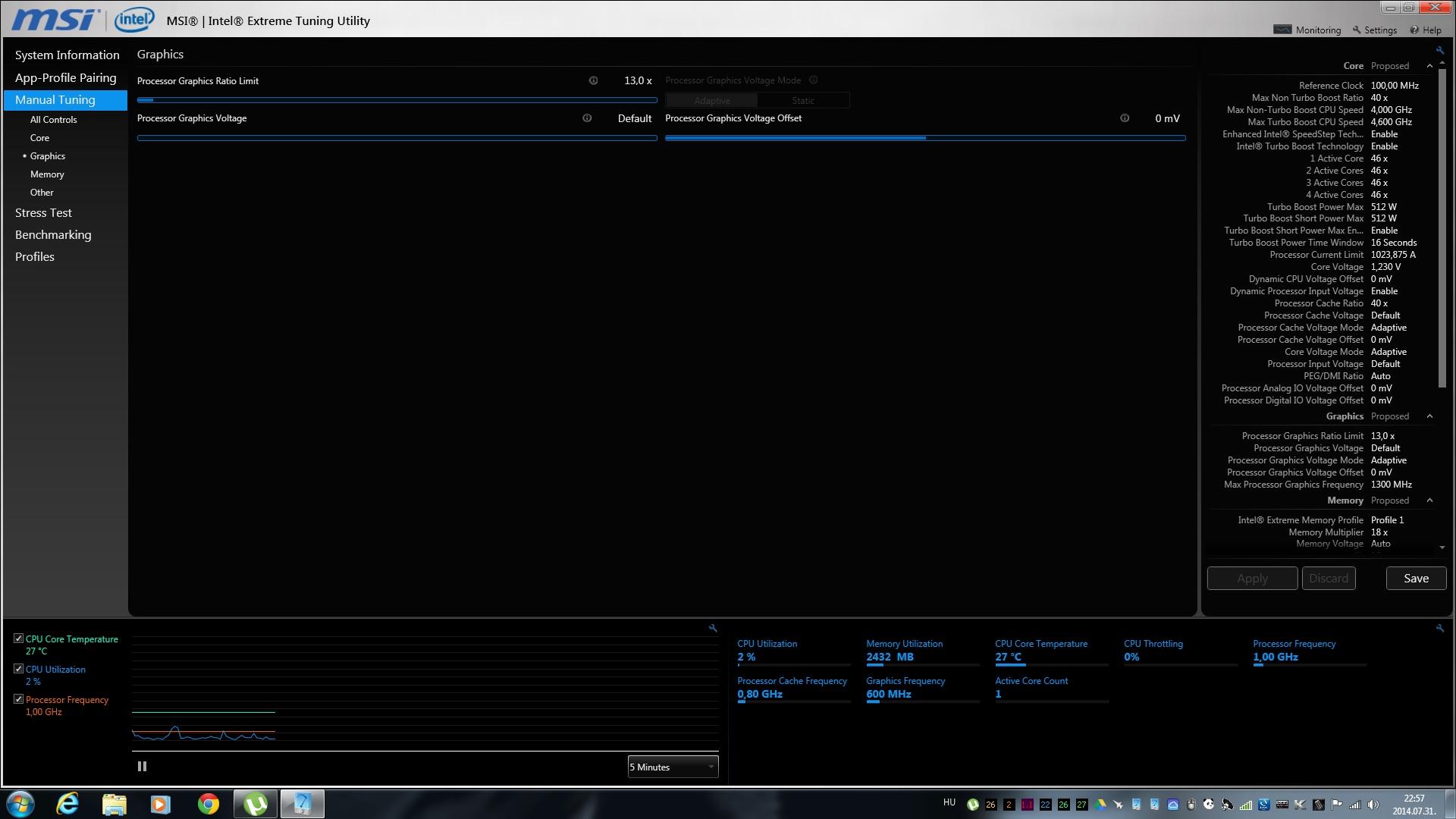Click the HU language indicator

point(949,802)
